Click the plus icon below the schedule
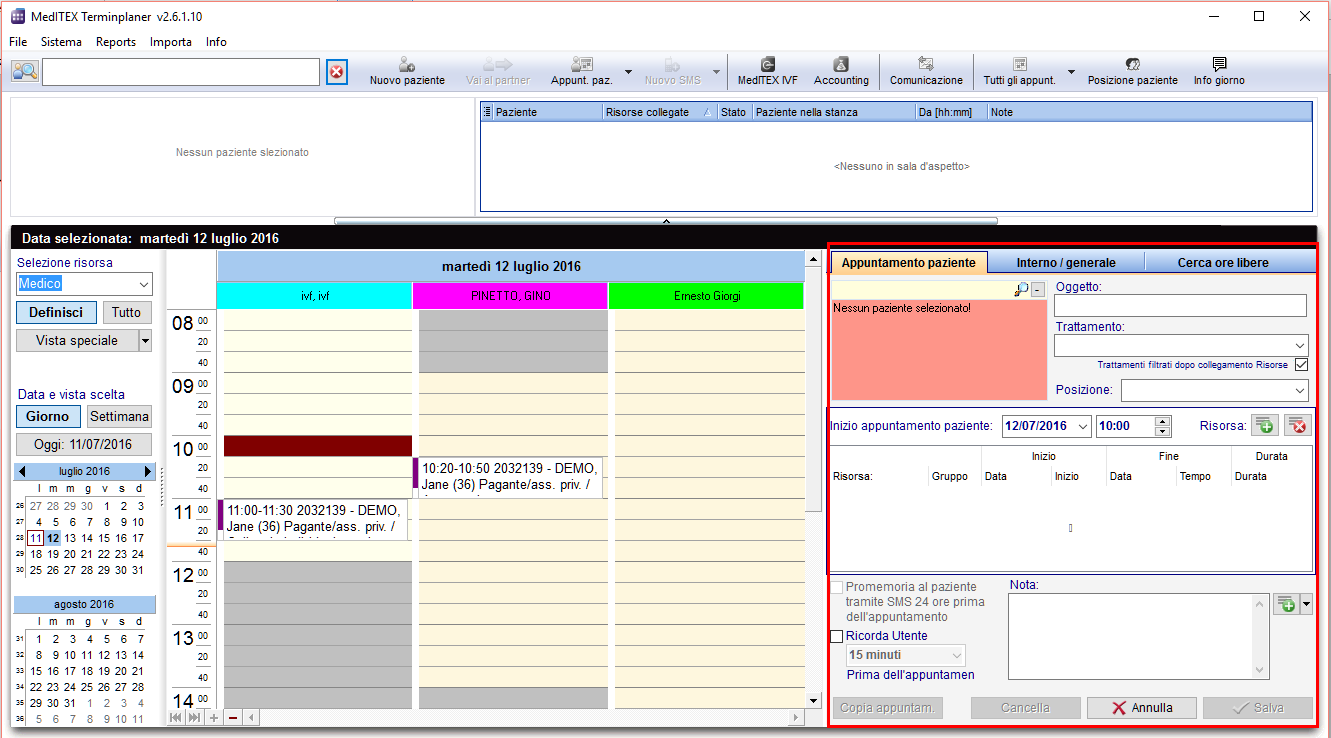Viewport: 1331px width, 738px height. point(213,717)
